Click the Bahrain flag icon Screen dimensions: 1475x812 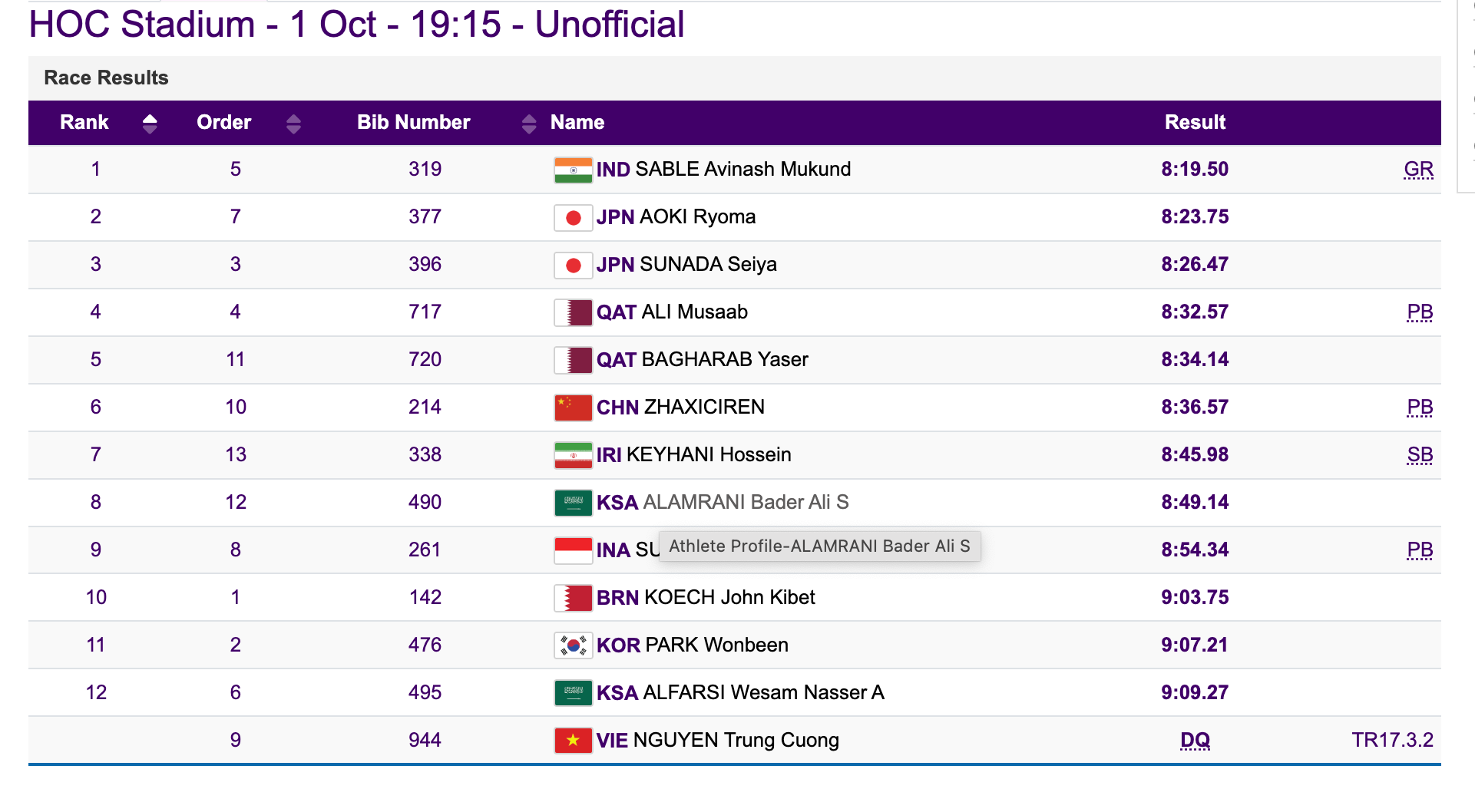coord(573,598)
